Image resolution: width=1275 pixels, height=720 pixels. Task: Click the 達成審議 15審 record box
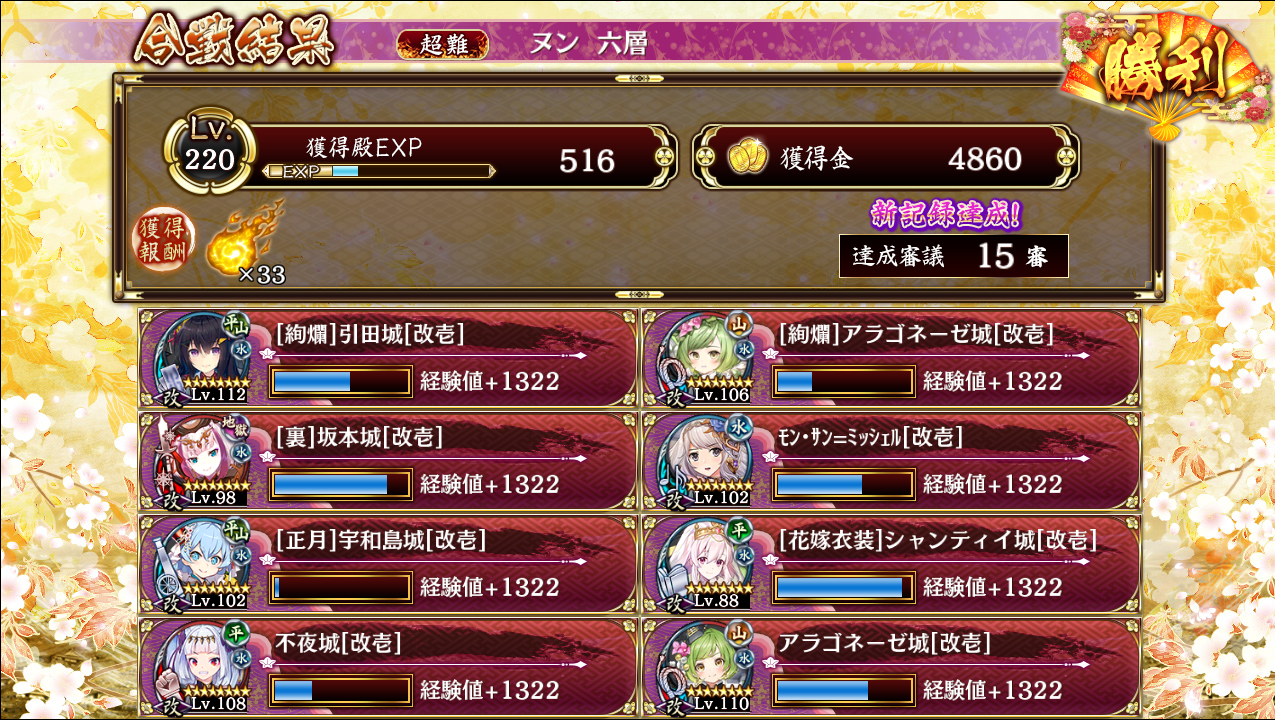click(x=953, y=256)
